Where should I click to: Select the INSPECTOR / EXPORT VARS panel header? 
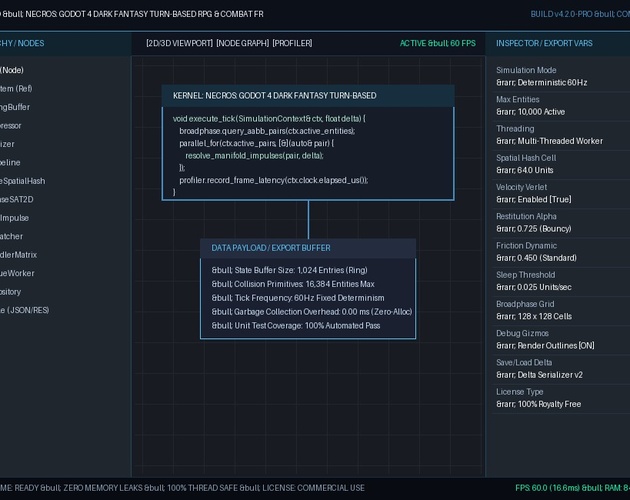coord(544,43)
